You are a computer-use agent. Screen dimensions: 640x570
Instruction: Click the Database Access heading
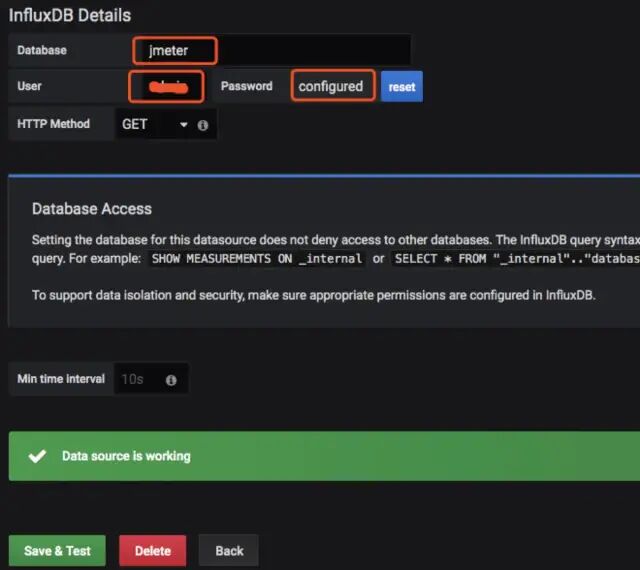pos(92,209)
